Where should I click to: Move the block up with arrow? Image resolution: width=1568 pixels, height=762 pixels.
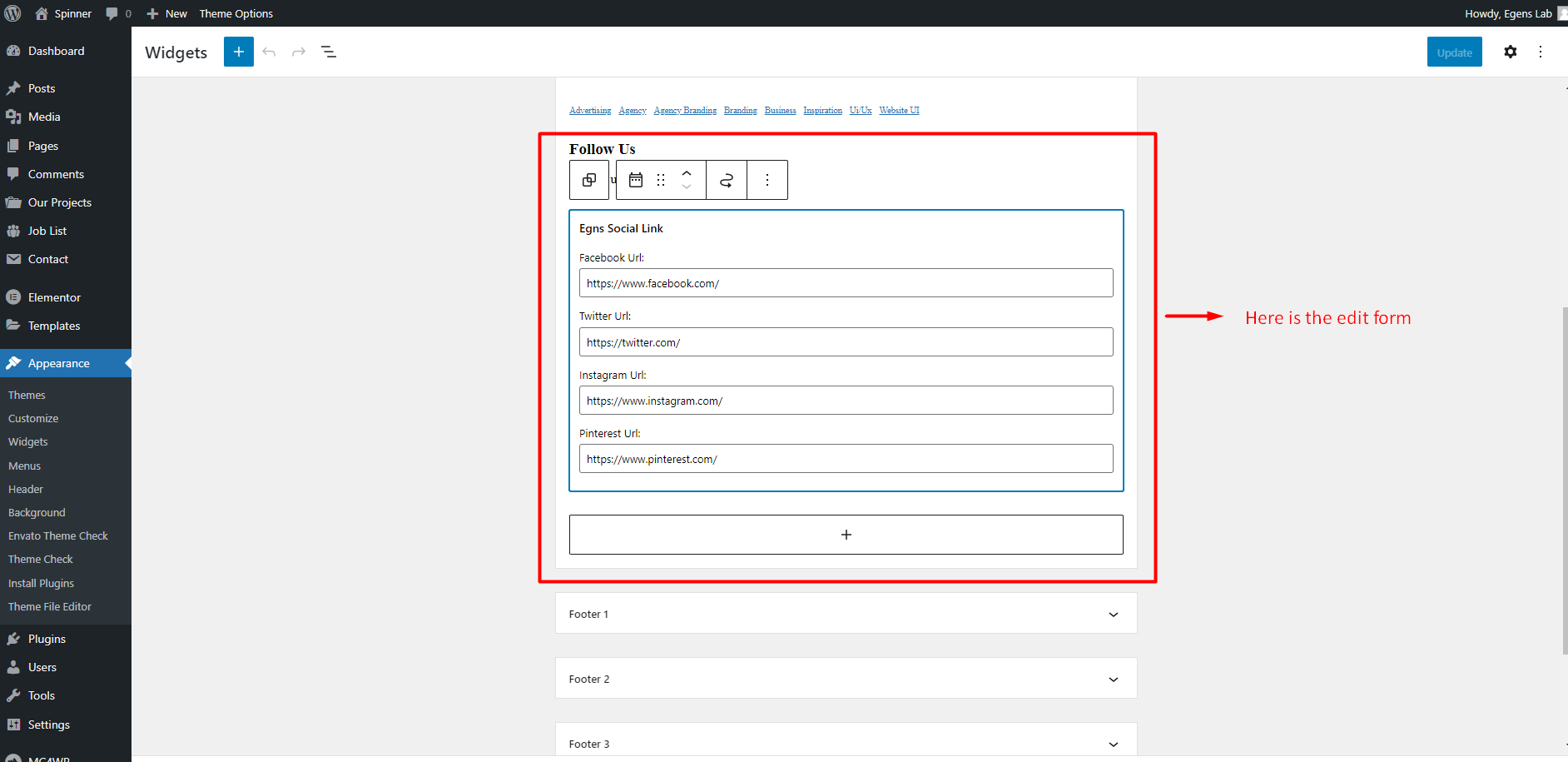point(687,172)
